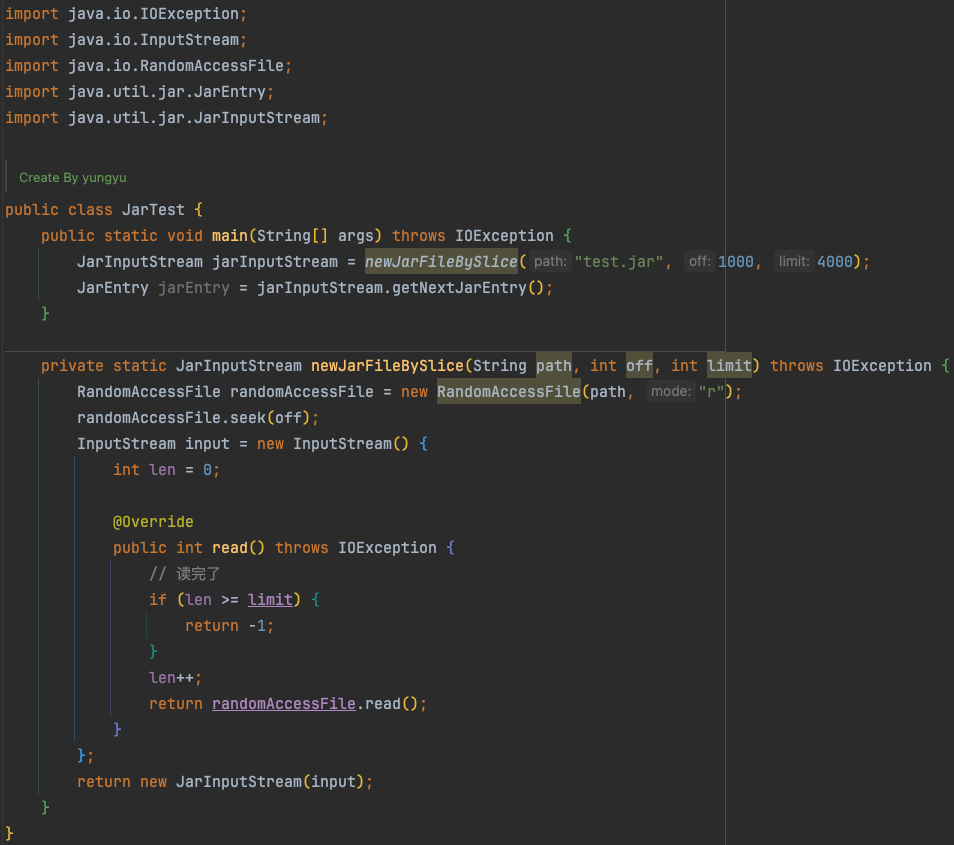The height and width of the screenshot is (845, 954).
Task: Click the 4000 argument value
Action: tap(835, 262)
